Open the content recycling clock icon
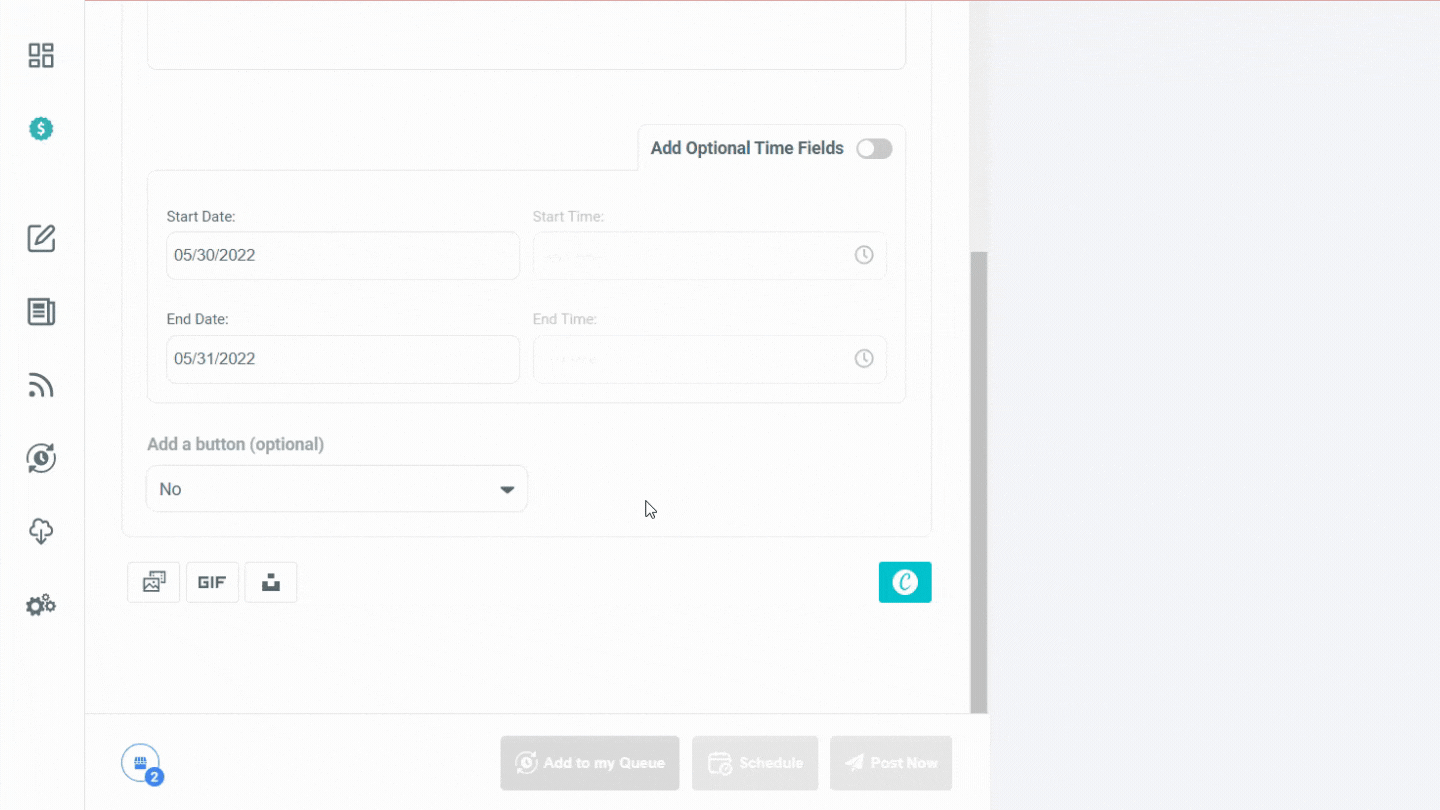 pos(41,458)
